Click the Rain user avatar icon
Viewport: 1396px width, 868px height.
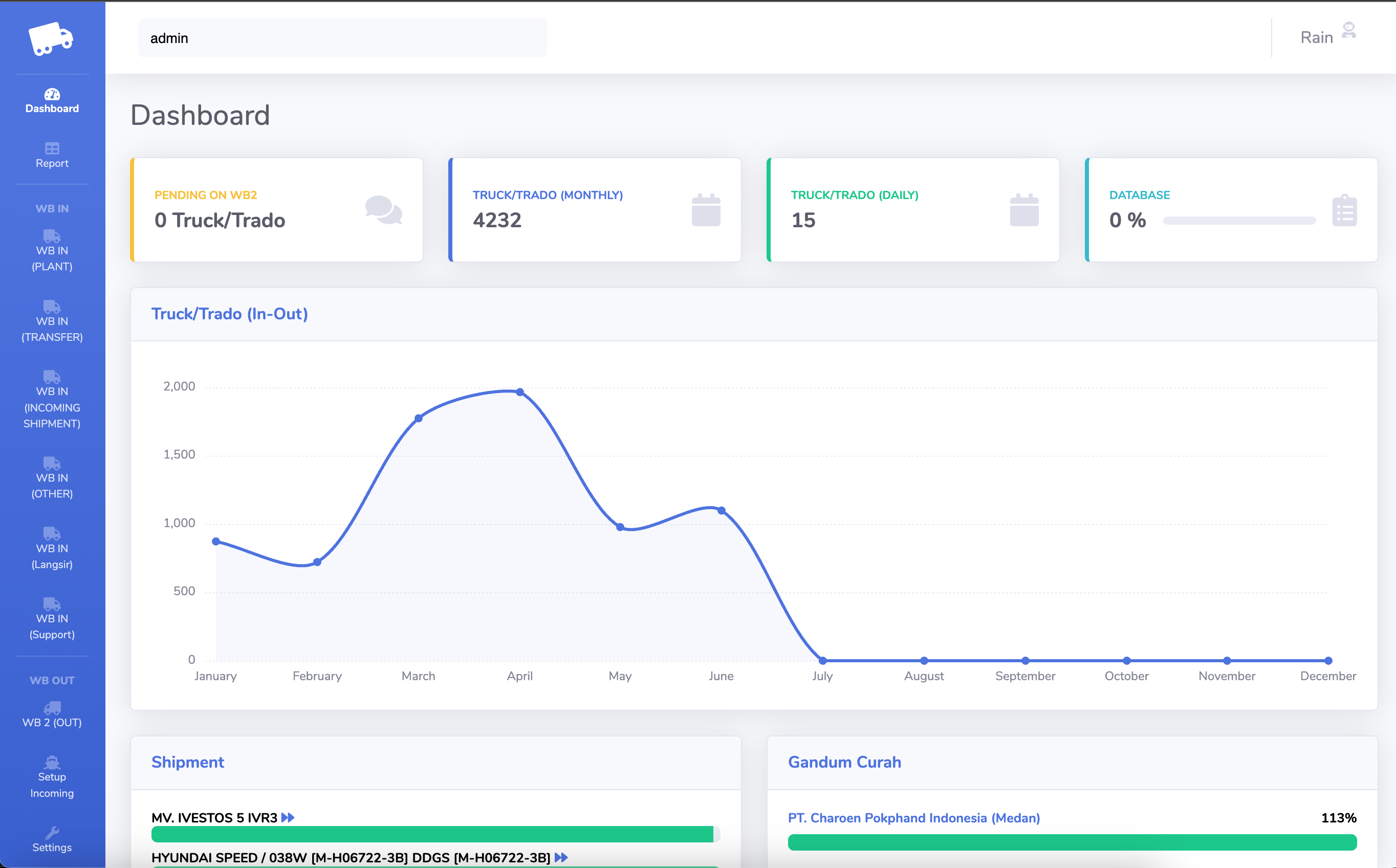[1348, 30]
